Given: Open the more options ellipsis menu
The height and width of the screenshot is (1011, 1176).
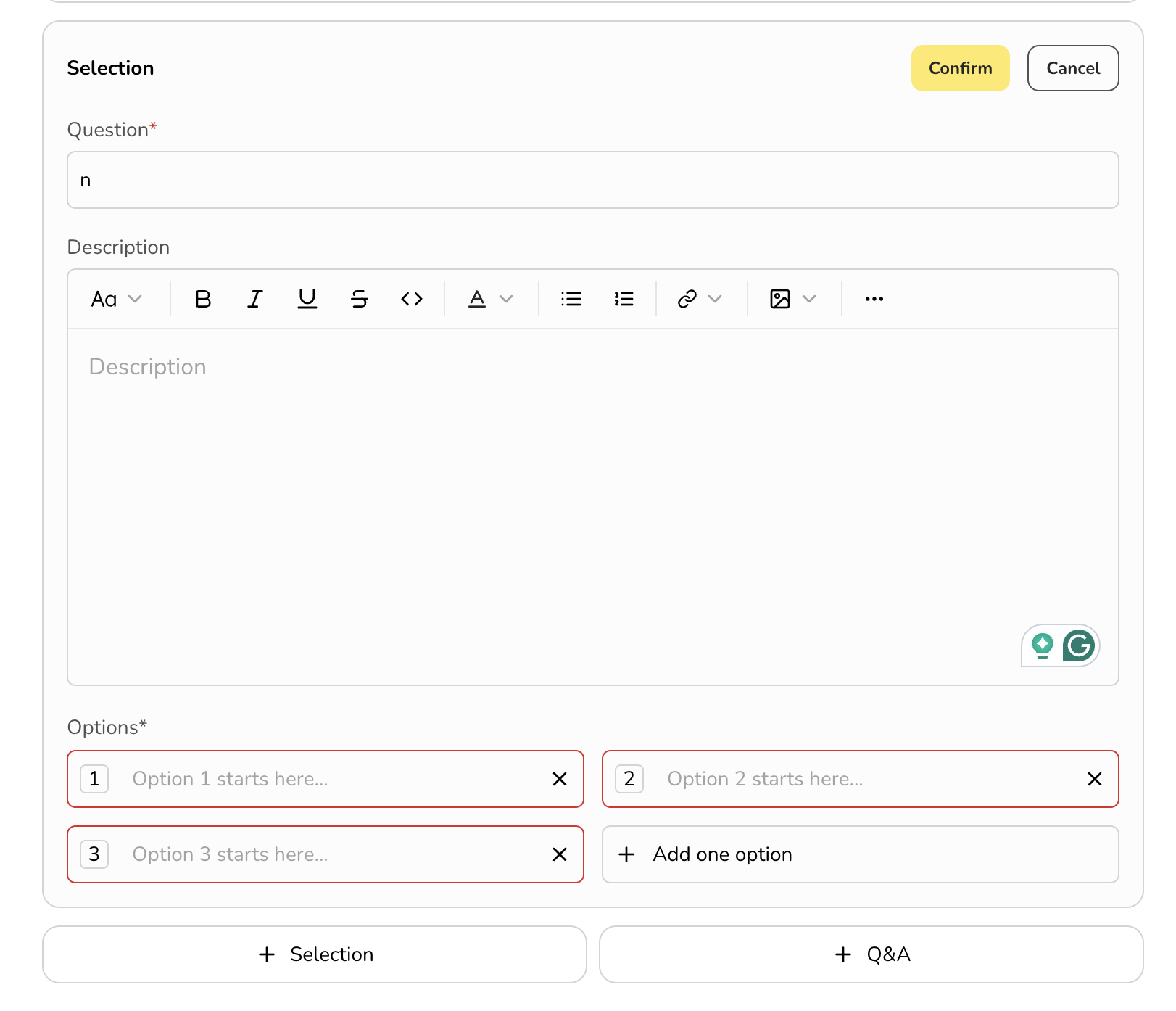Looking at the screenshot, I should coord(874,299).
